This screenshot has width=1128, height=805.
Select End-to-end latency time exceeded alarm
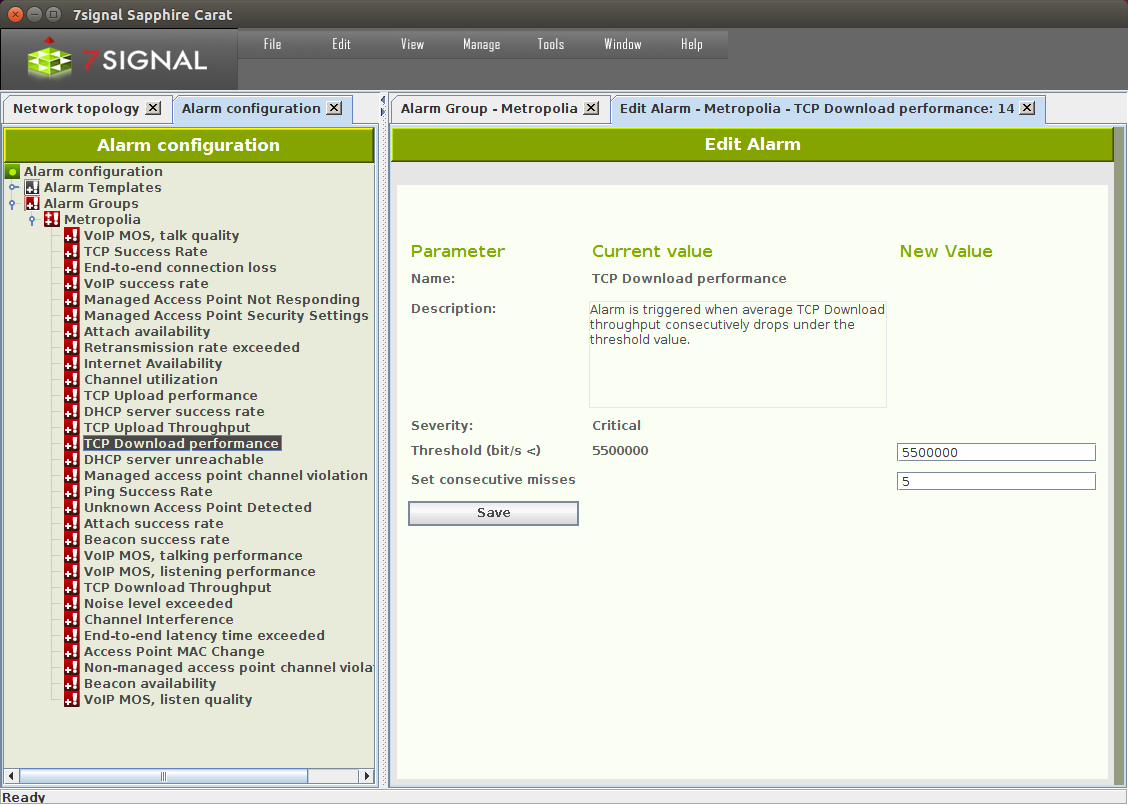(x=204, y=635)
